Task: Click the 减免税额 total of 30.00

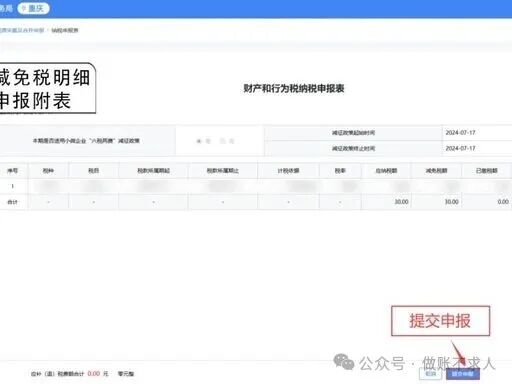Action: click(452, 202)
